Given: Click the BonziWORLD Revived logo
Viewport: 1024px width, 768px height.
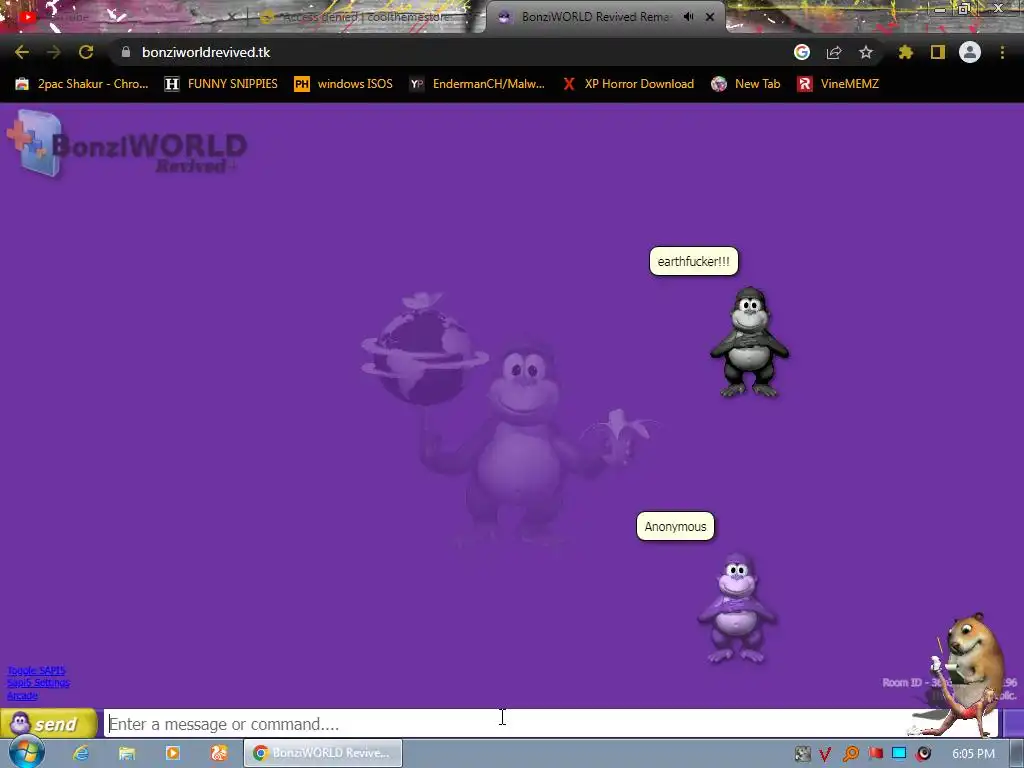Looking at the screenshot, I should pyautogui.click(x=127, y=145).
